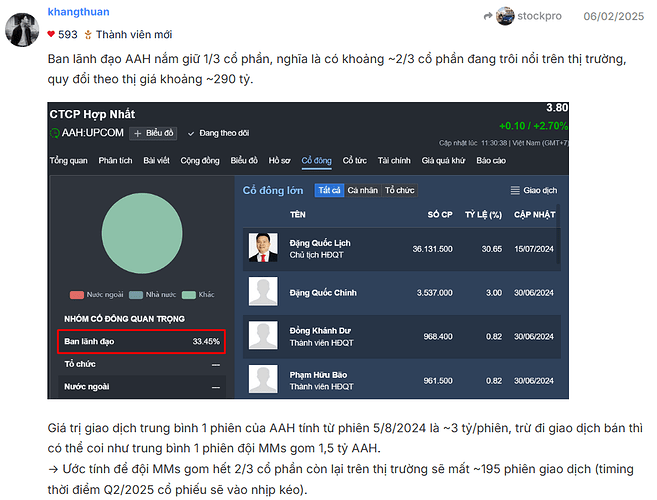The image size is (657, 500).
Task: Click the blue-grey Nhà nước legend swatch
Action: point(136,295)
